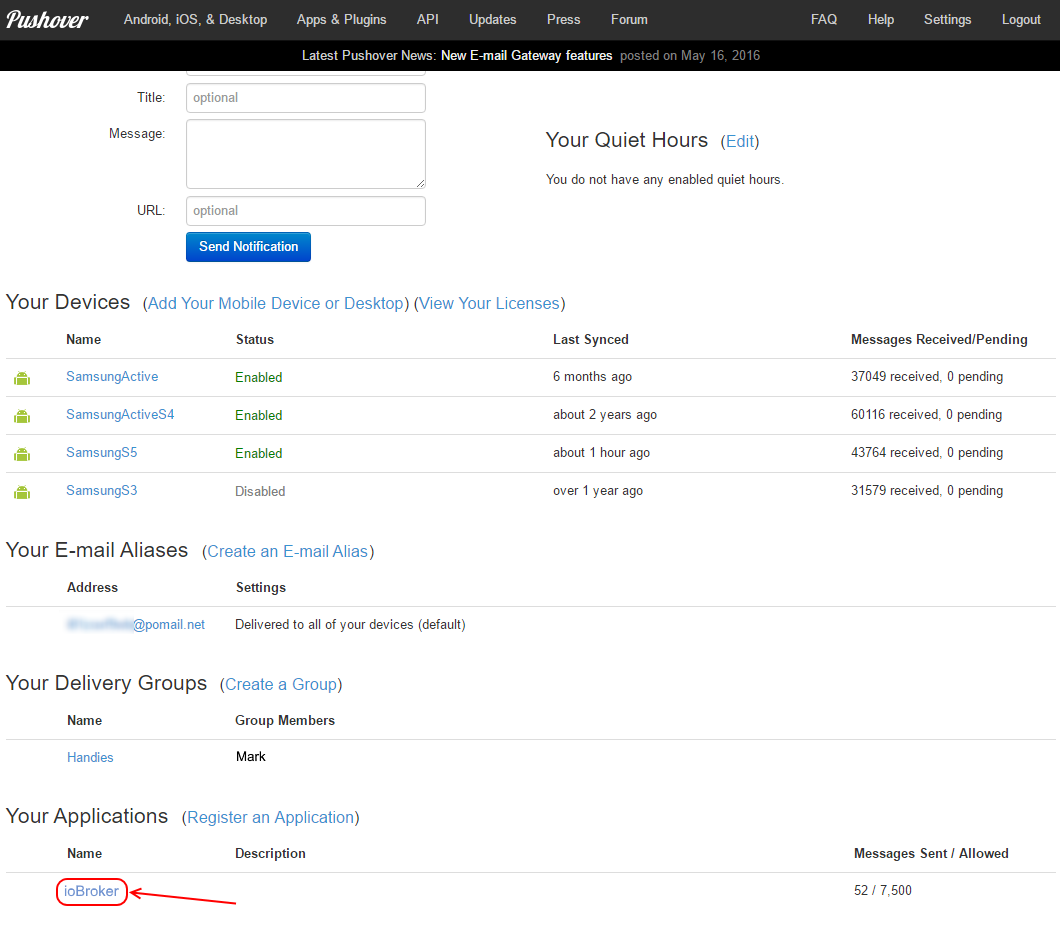Open Apps & Plugins page

(x=341, y=20)
